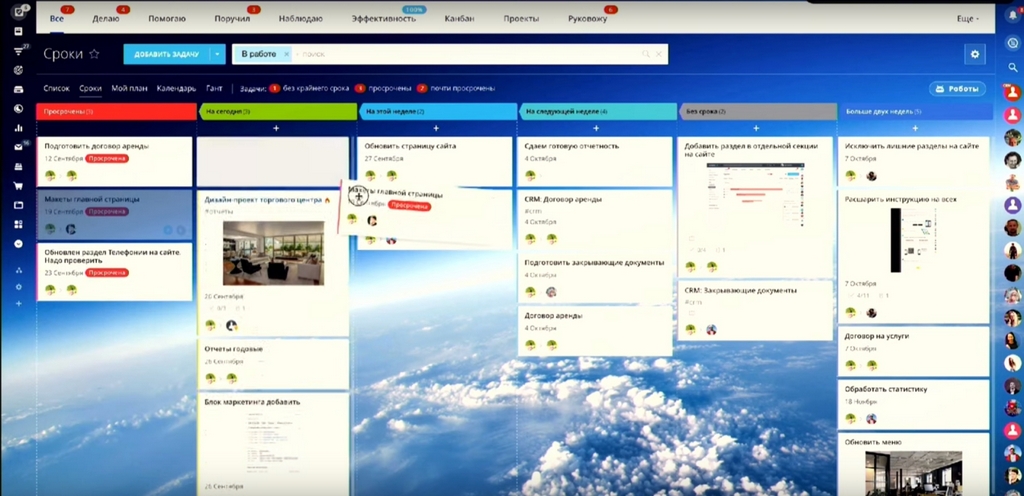The height and width of the screenshot is (496, 1024).
Task: Click the magnifier search icon in right panel
Action: tap(1013, 67)
